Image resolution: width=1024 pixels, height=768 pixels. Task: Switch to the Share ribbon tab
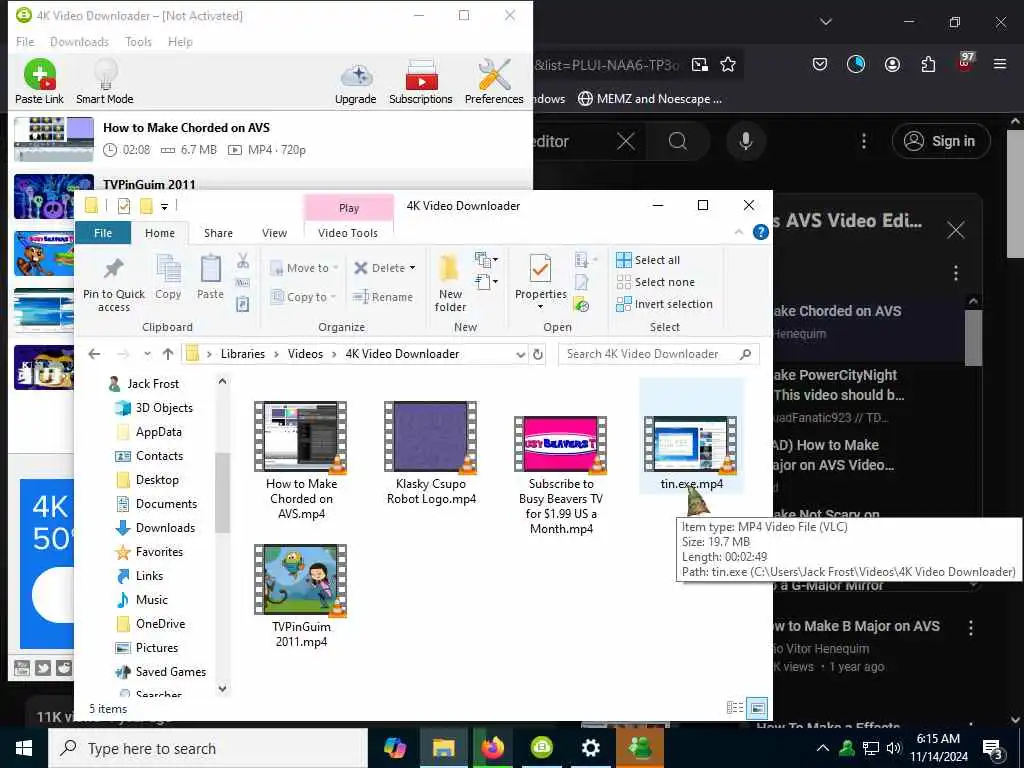pyautogui.click(x=218, y=233)
